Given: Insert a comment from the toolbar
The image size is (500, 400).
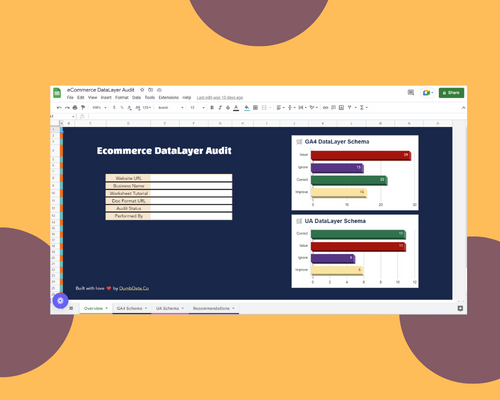Looking at the screenshot, I should (333, 107).
